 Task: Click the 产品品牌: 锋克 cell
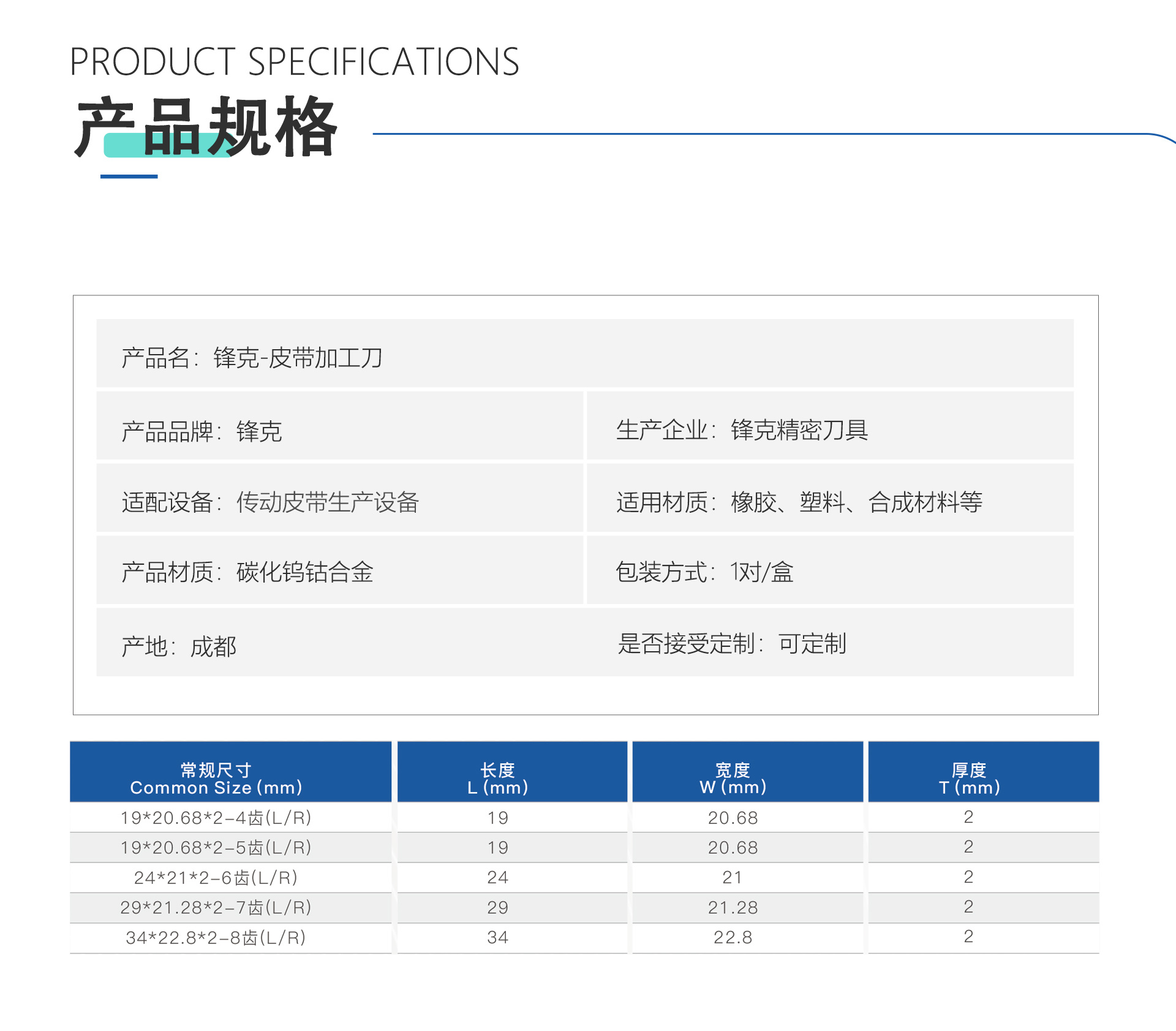(340, 425)
